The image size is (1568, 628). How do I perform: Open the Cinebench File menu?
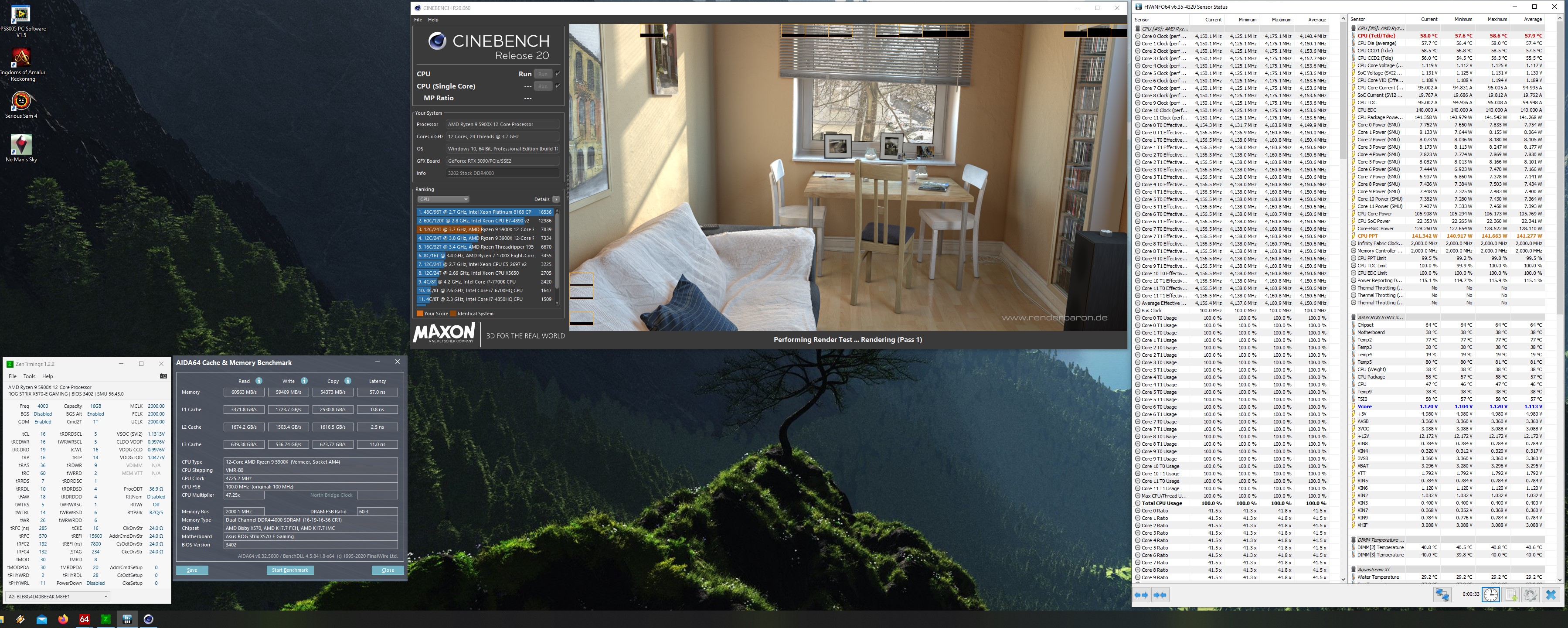coord(418,20)
